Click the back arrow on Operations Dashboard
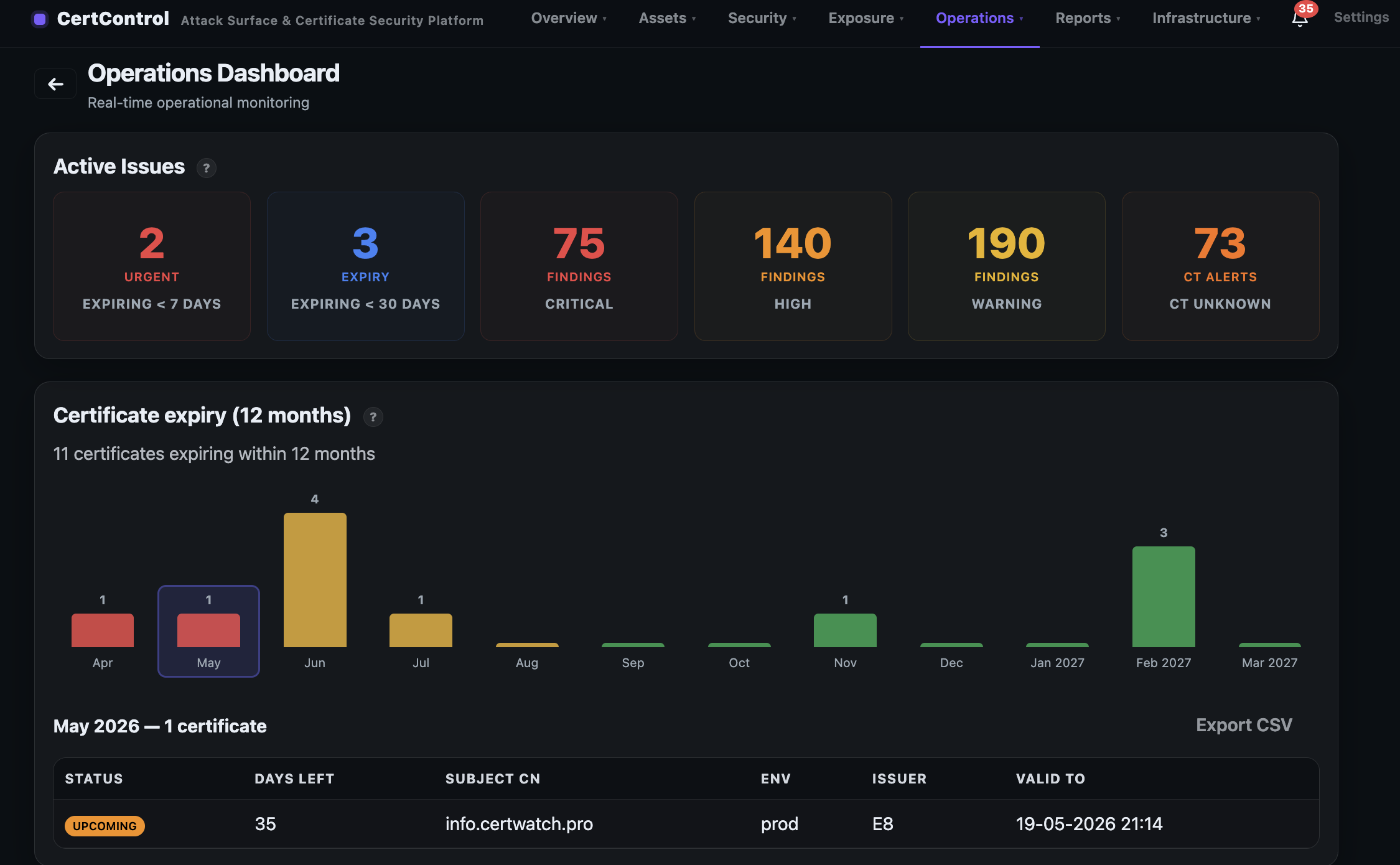 point(55,83)
